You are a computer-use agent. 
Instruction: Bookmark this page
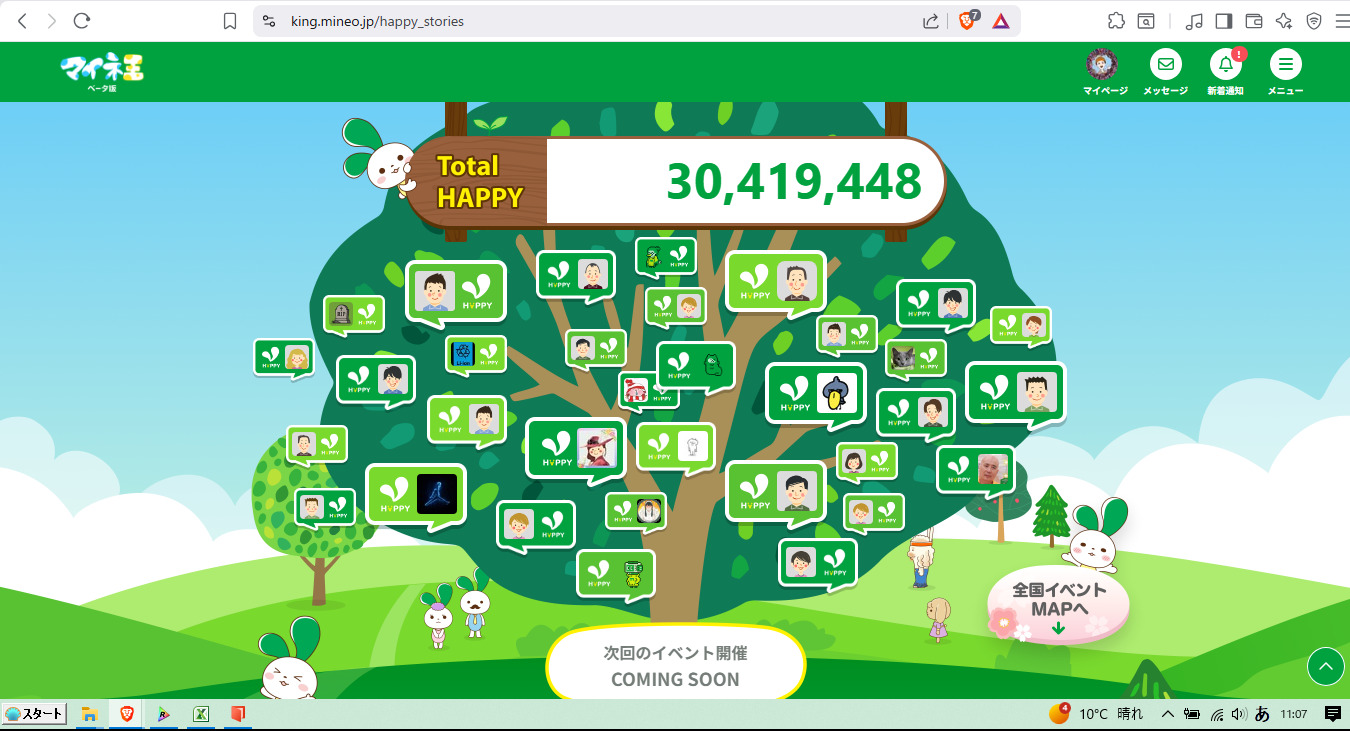[230, 21]
